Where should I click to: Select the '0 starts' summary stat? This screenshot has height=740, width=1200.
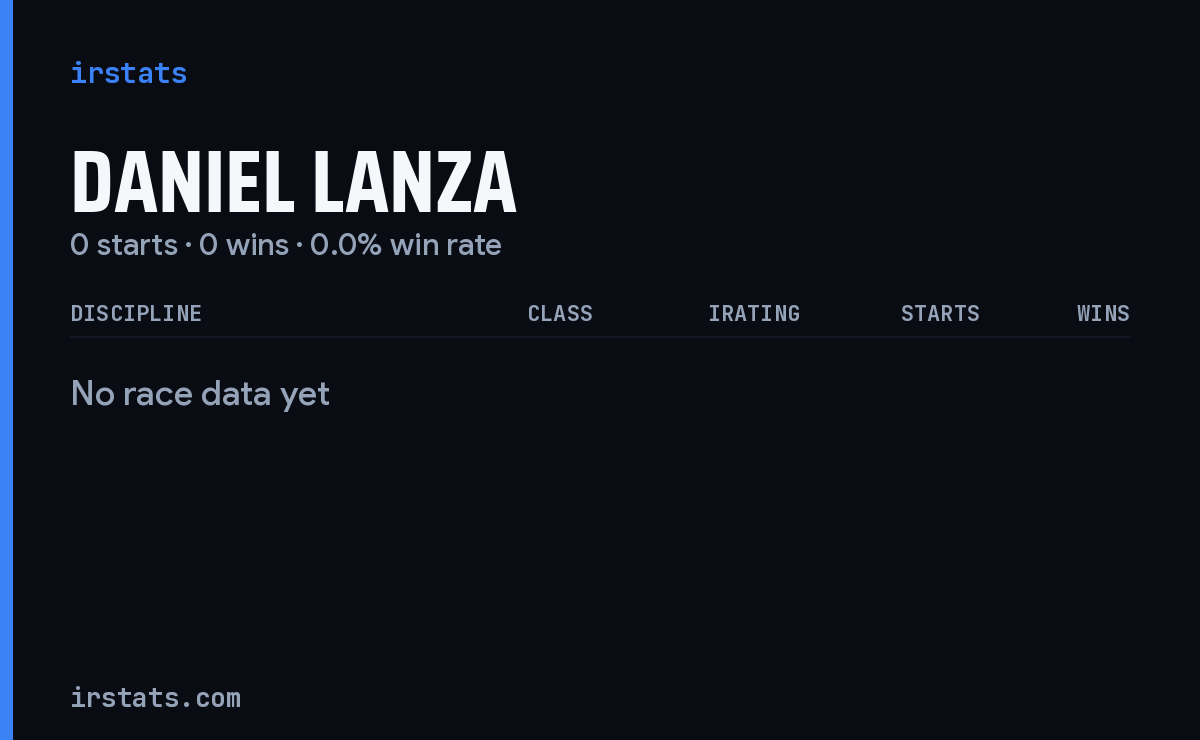tap(124, 245)
